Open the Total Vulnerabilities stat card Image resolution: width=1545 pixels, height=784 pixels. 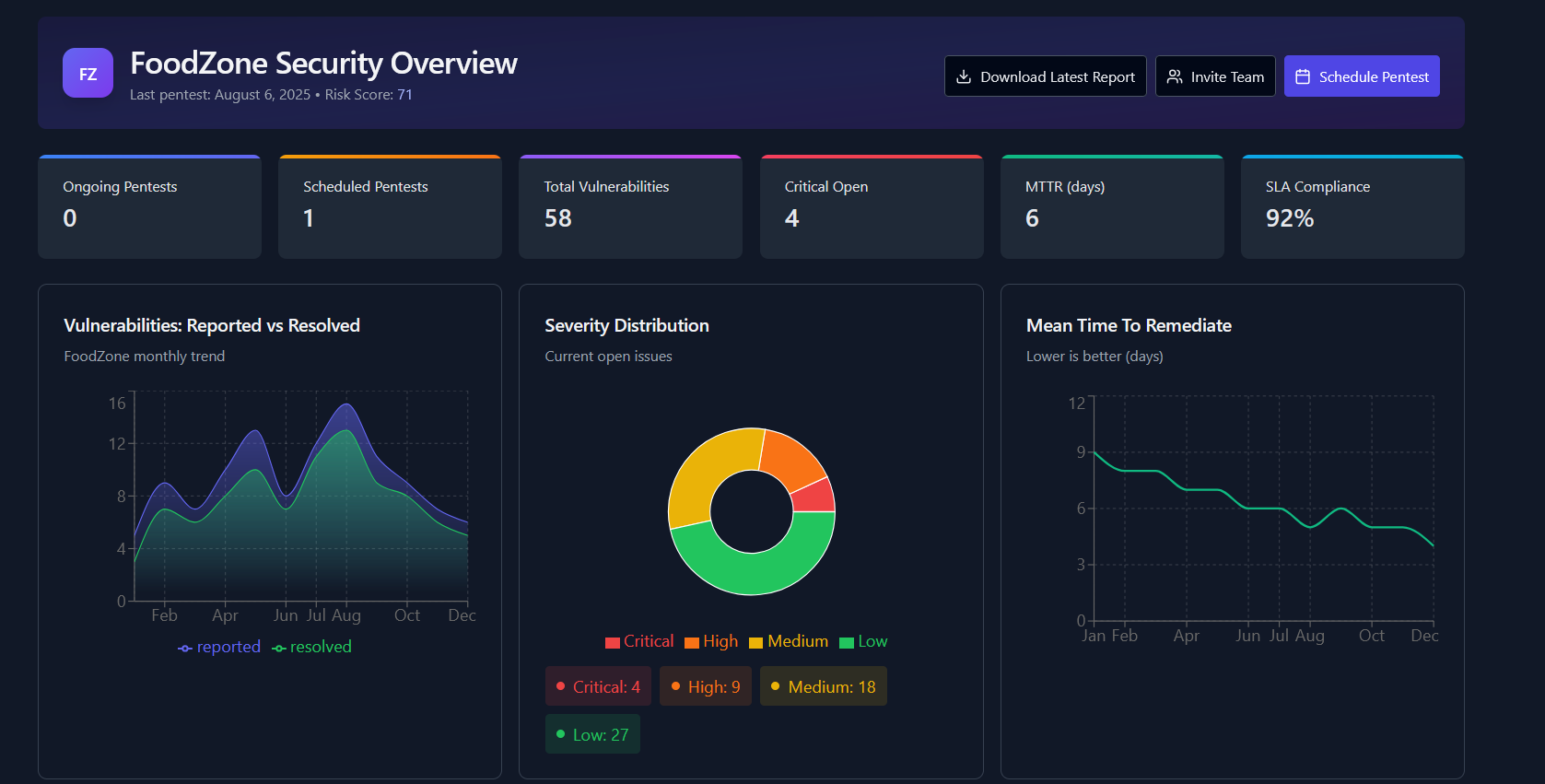(x=630, y=207)
